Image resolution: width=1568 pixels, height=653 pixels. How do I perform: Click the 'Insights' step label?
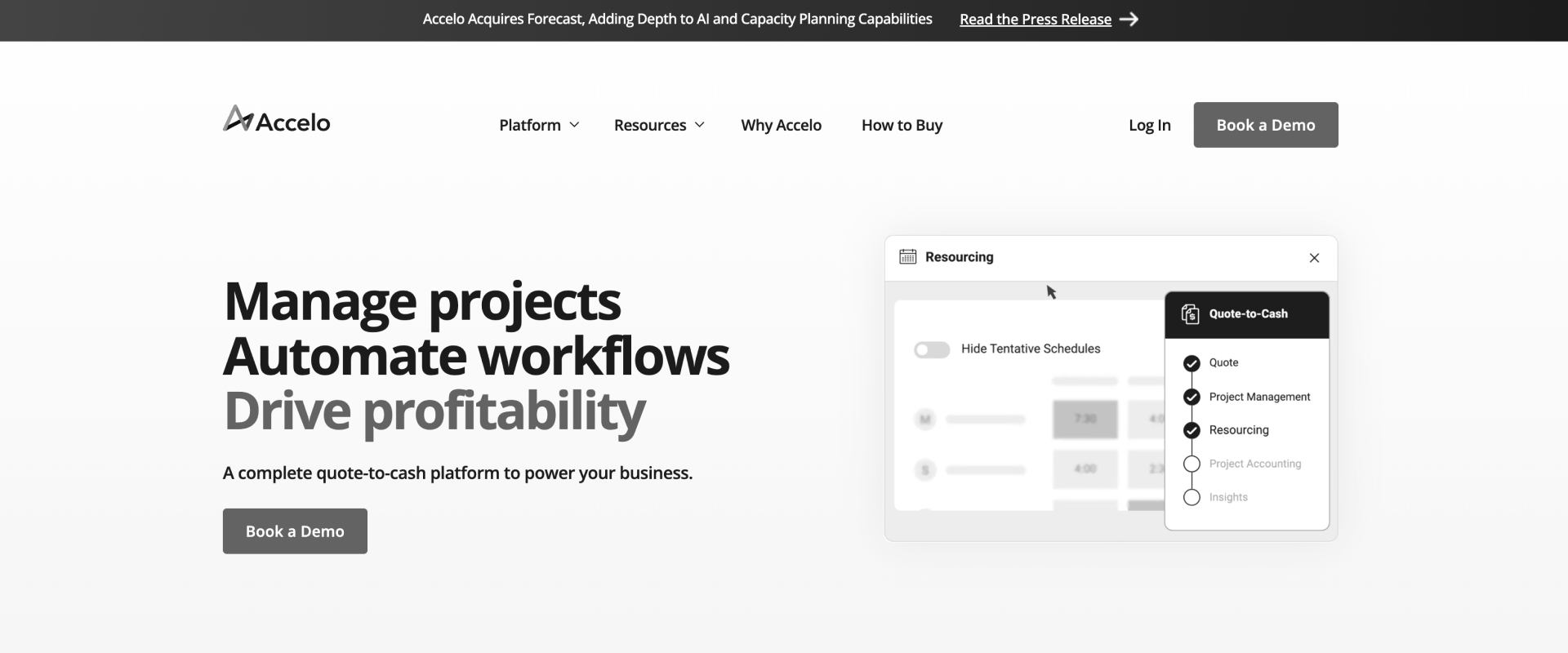1228,497
